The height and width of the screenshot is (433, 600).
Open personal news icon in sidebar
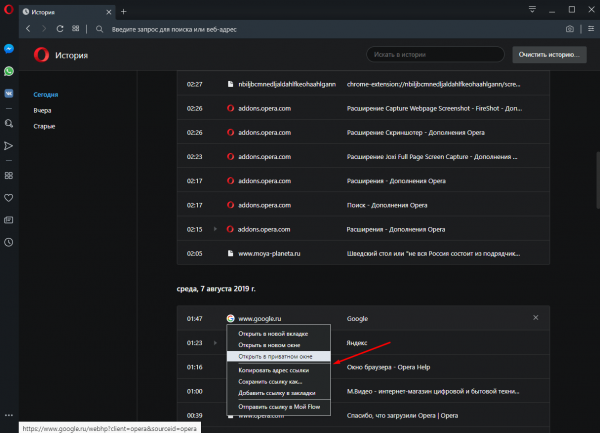tap(8, 220)
